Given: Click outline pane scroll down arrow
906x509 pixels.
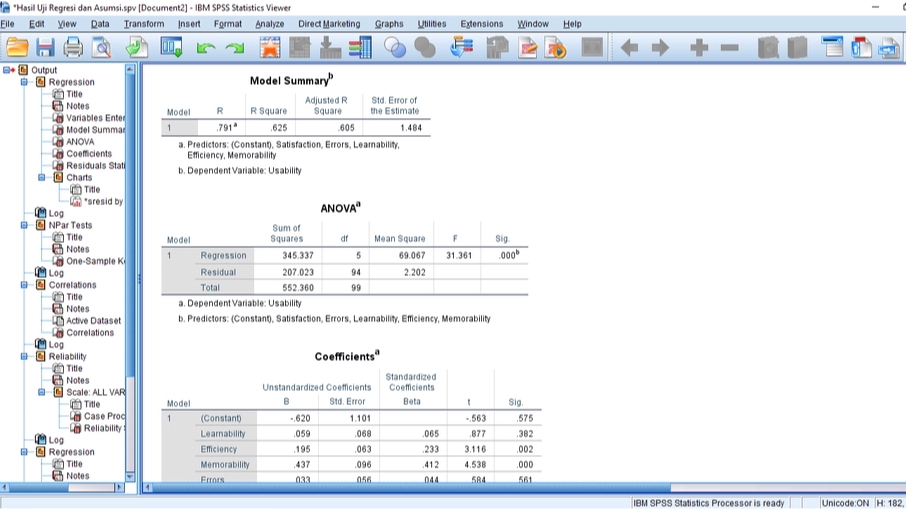Looking at the screenshot, I should point(130,477).
